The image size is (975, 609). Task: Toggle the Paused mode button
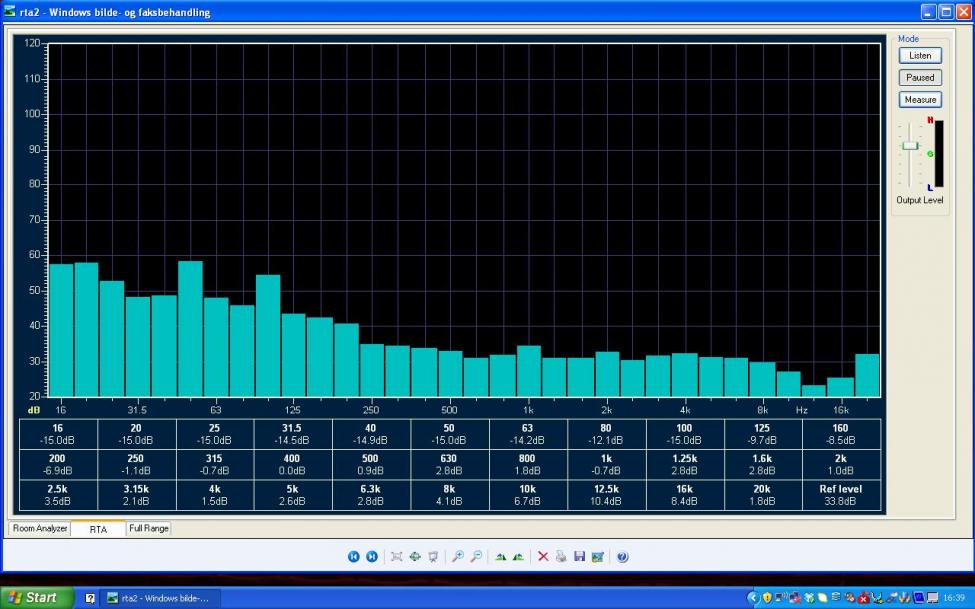919,78
